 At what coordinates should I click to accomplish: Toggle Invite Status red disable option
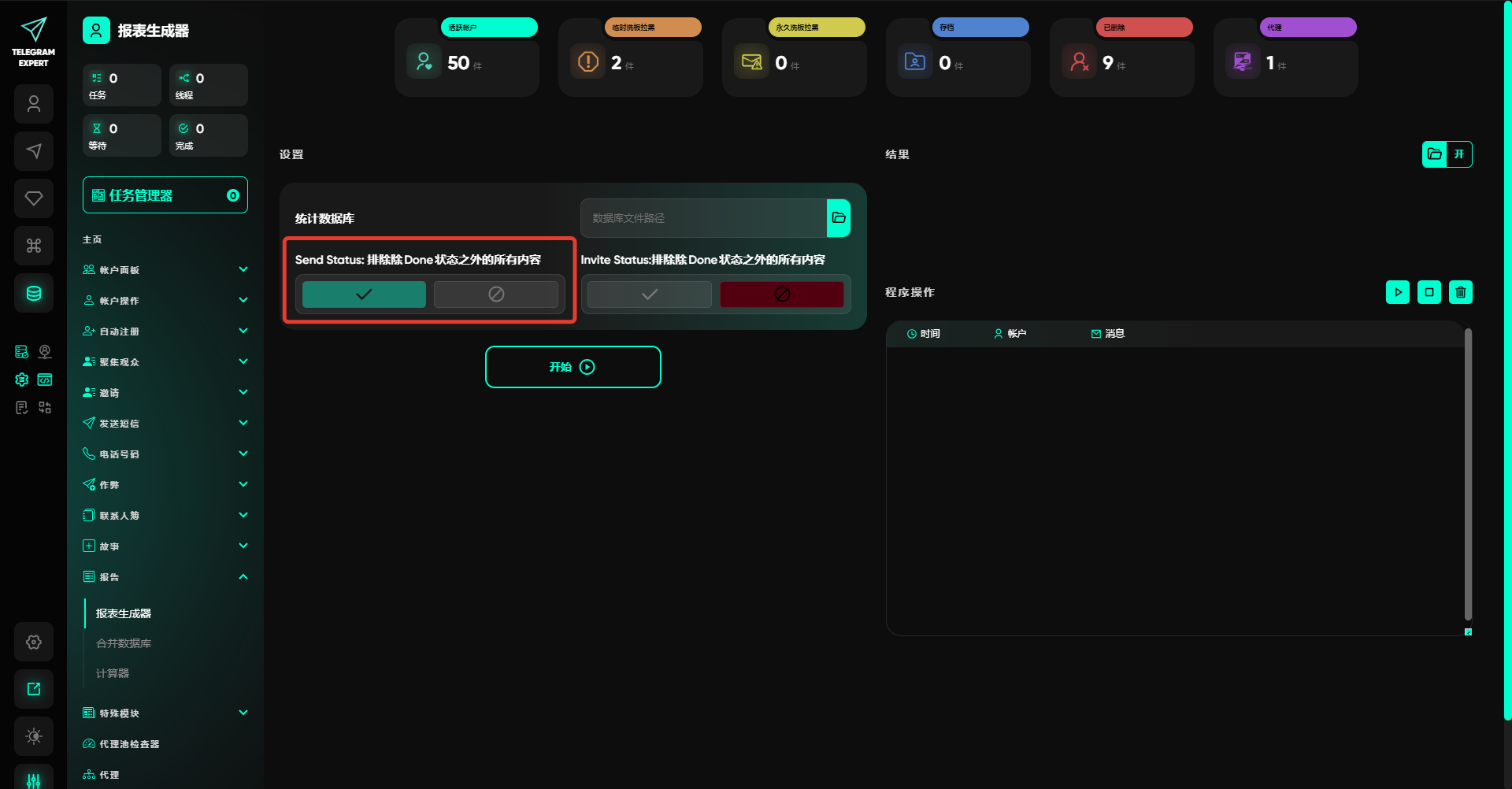pyautogui.click(x=781, y=294)
